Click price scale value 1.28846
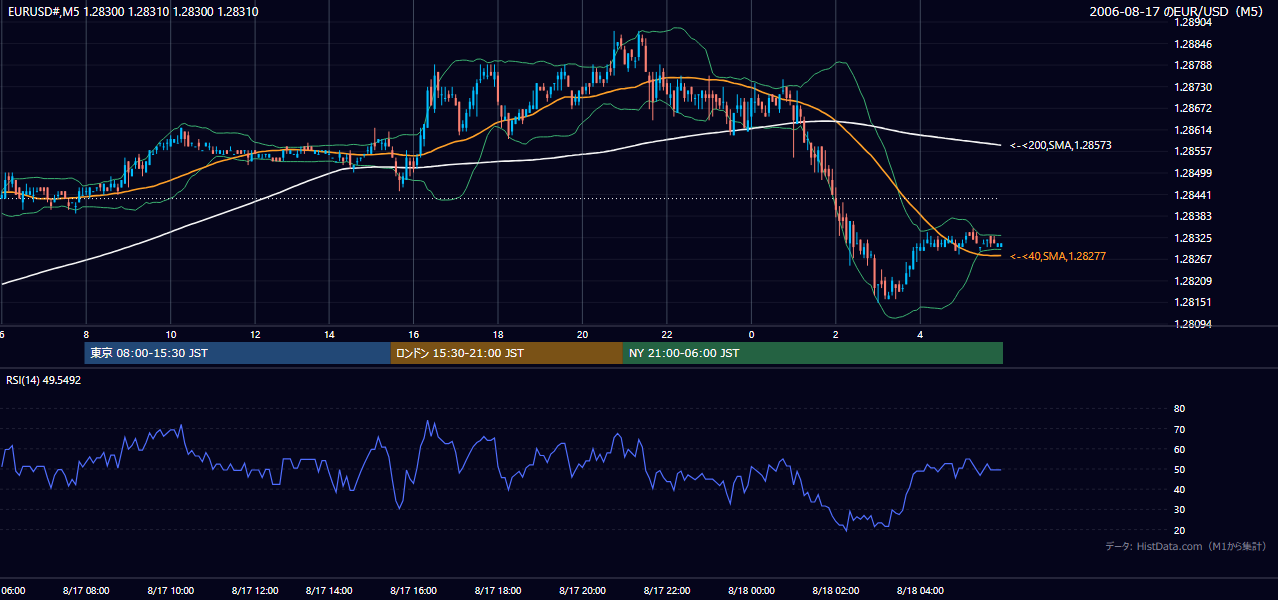The width and height of the screenshot is (1278, 600). (1193, 44)
